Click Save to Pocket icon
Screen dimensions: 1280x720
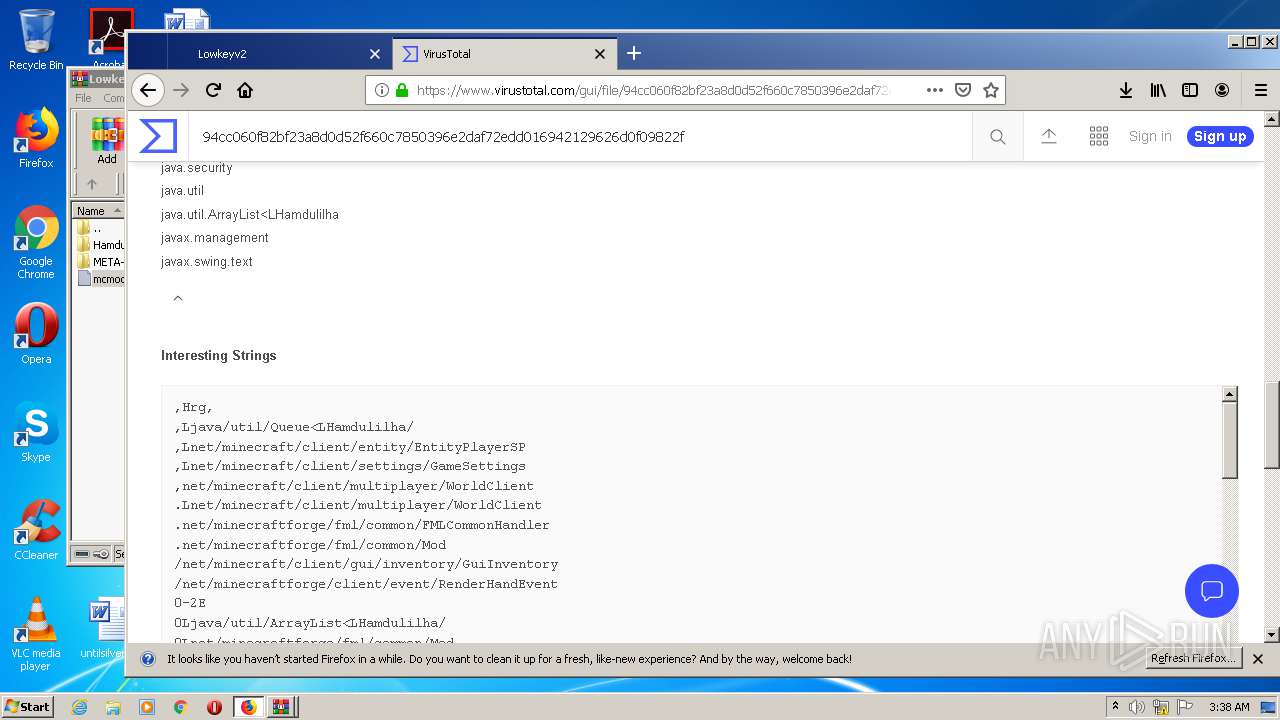click(963, 90)
